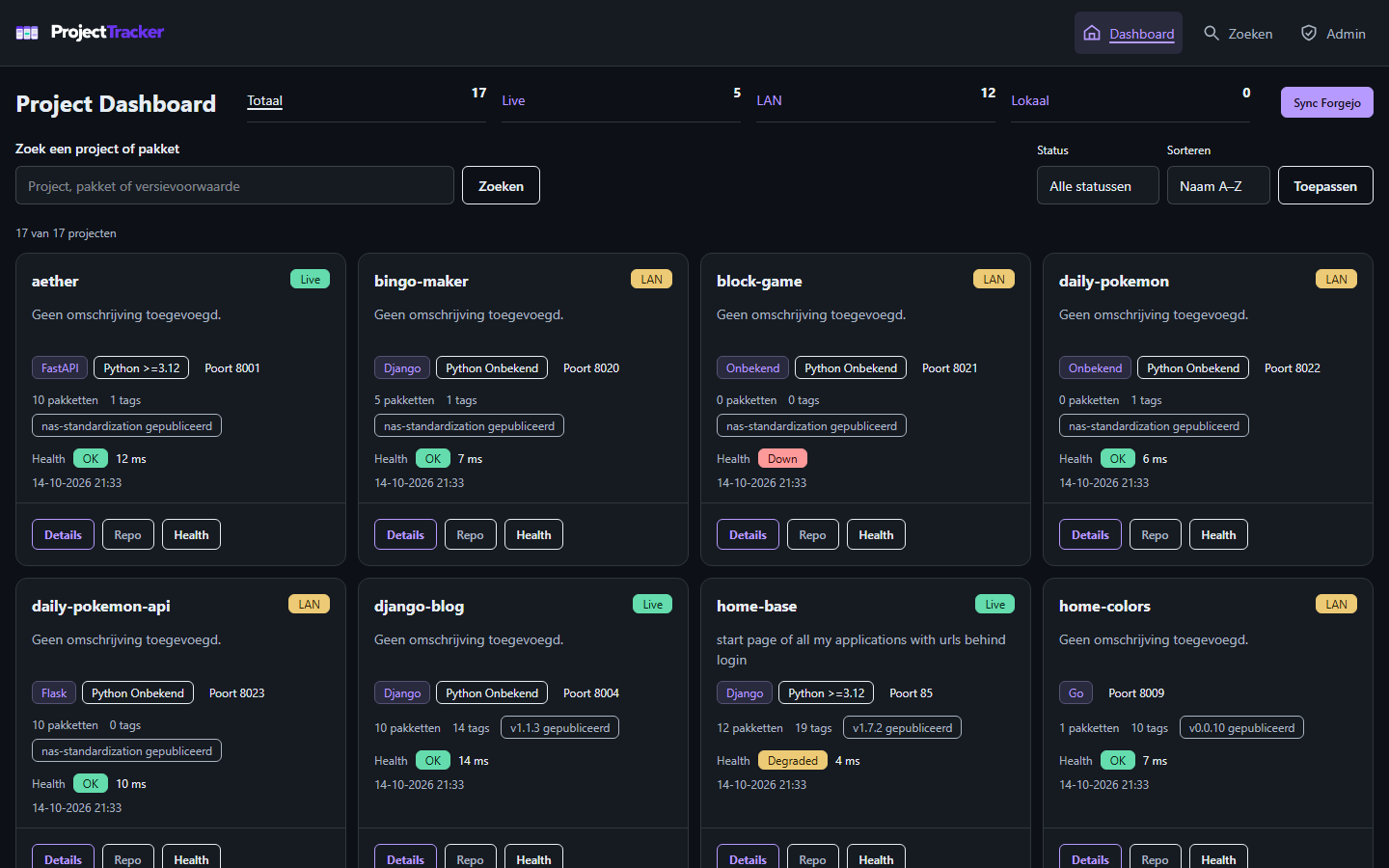Image resolution: width=1389 pixels, height=868 pixels.
Task: Open Details for the aether project
Action: coord(63,534)
